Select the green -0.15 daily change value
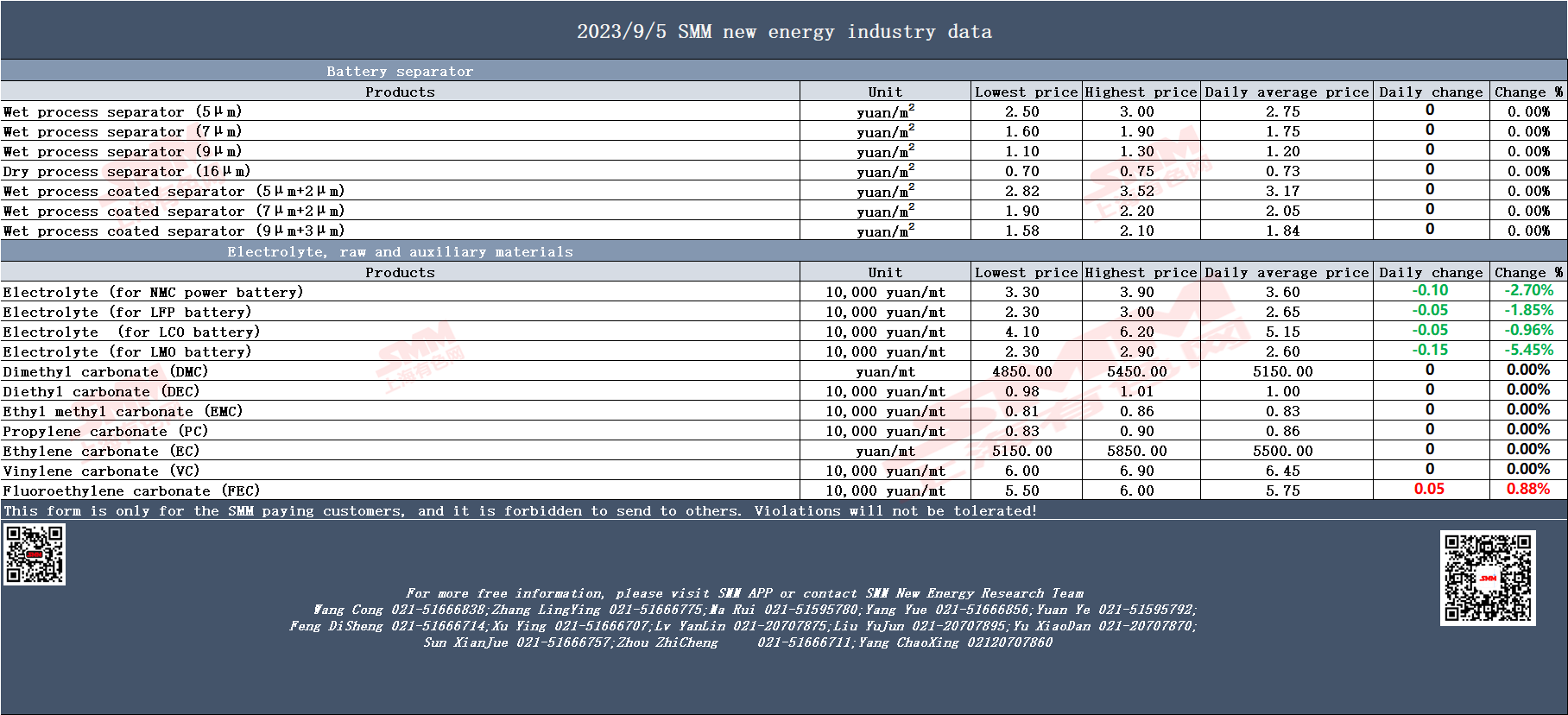The height and width of the screenshot is (715, 1568). pyautogui.click(x=1430, y=350)
